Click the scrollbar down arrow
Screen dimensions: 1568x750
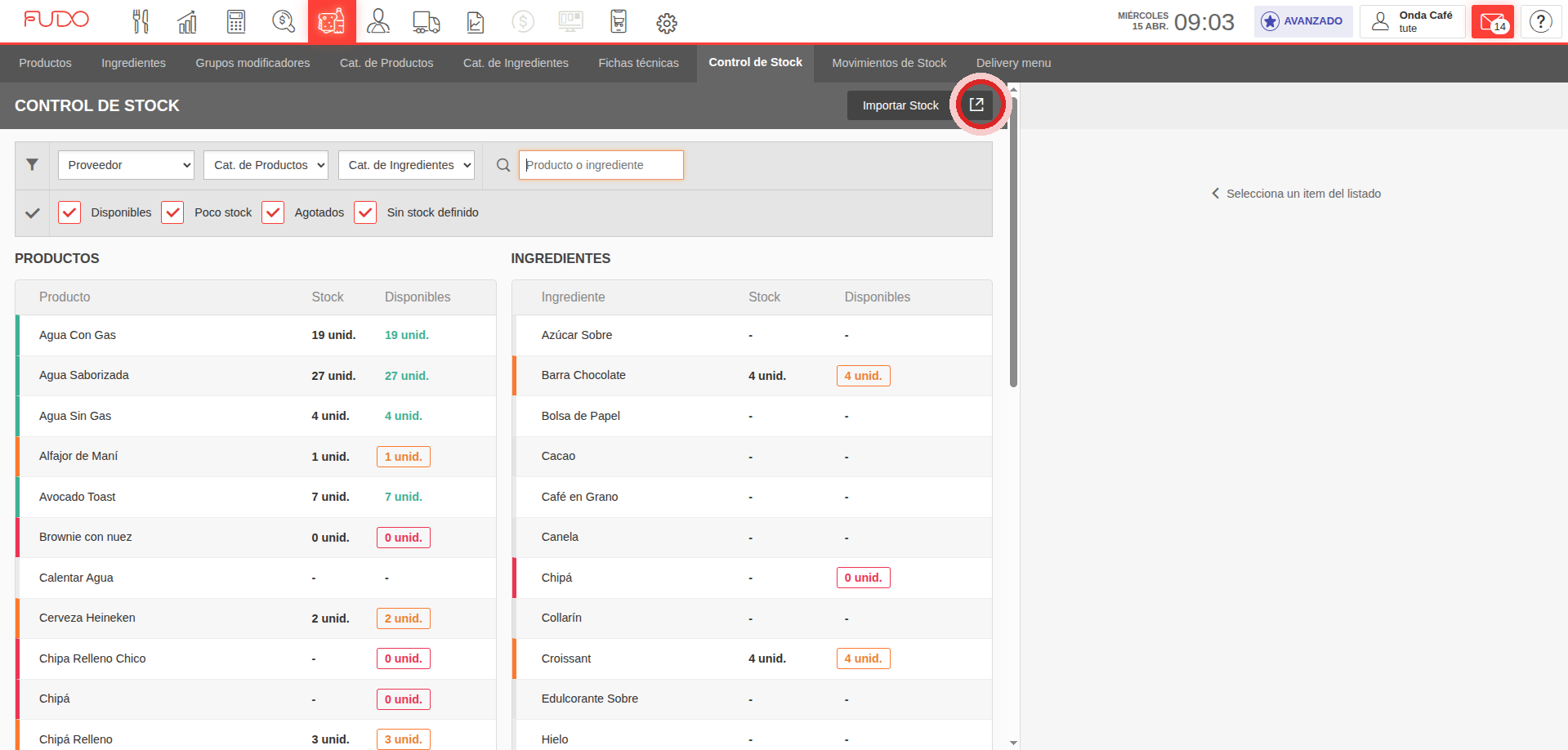1013,743
